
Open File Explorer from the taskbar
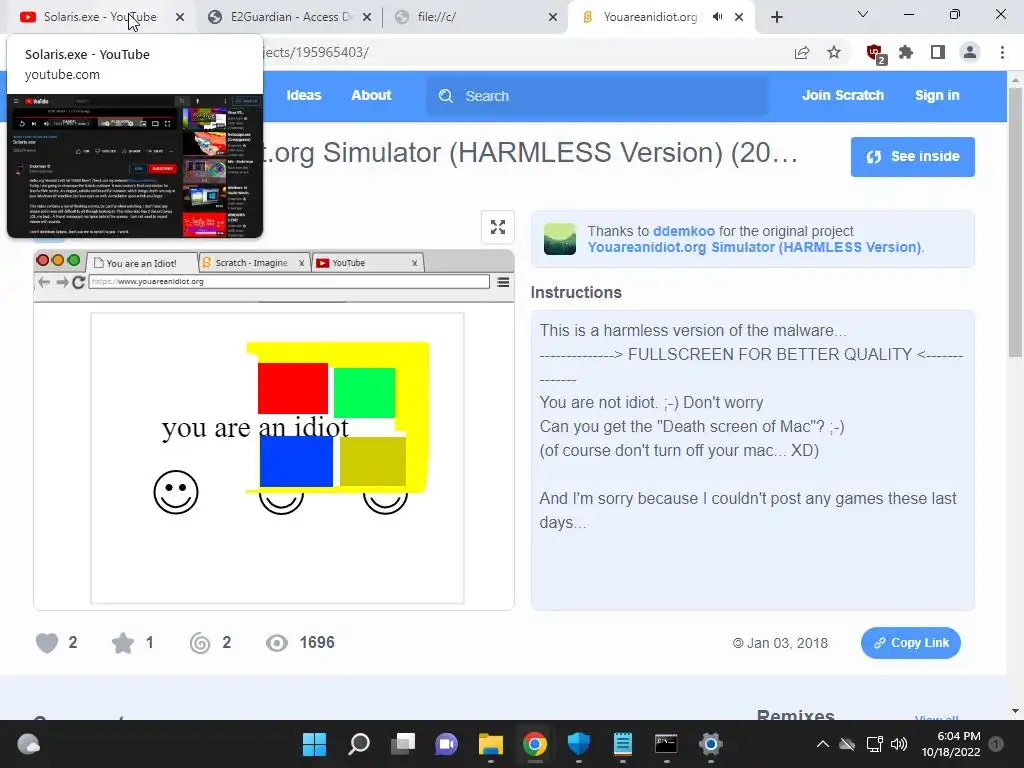tap(490, 744)
